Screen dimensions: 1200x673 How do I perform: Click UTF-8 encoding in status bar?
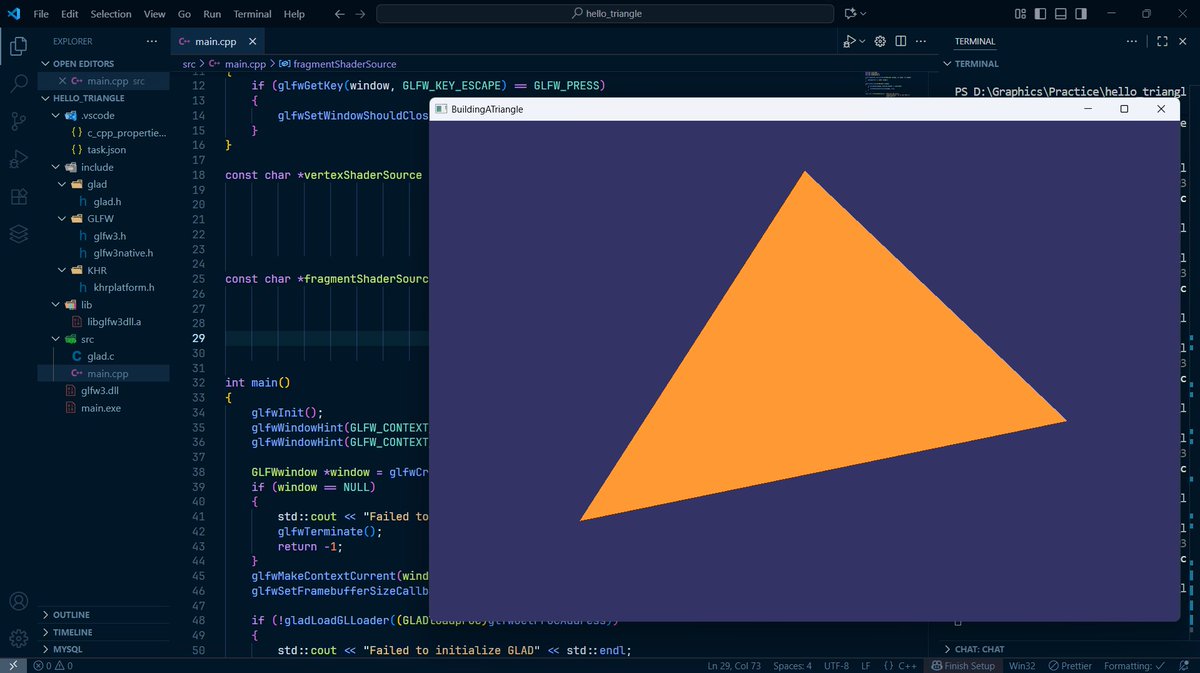834,665
